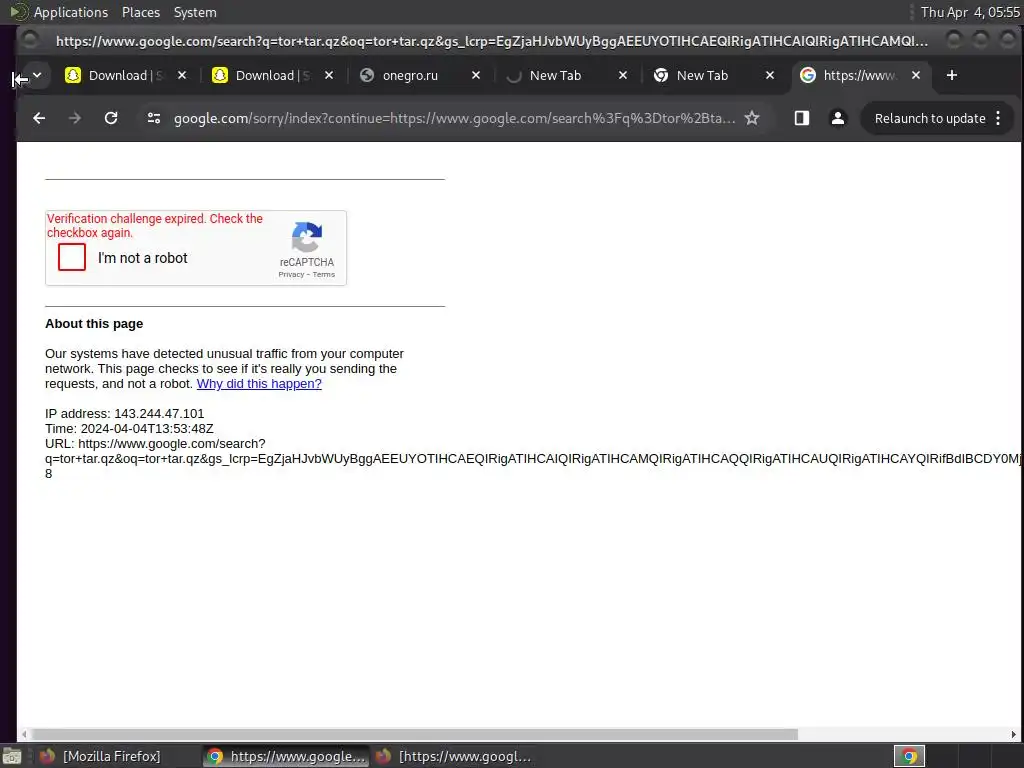Open Chrome side panel
This screenshot has height=768, width=1024.
click(x=801, y=118)
